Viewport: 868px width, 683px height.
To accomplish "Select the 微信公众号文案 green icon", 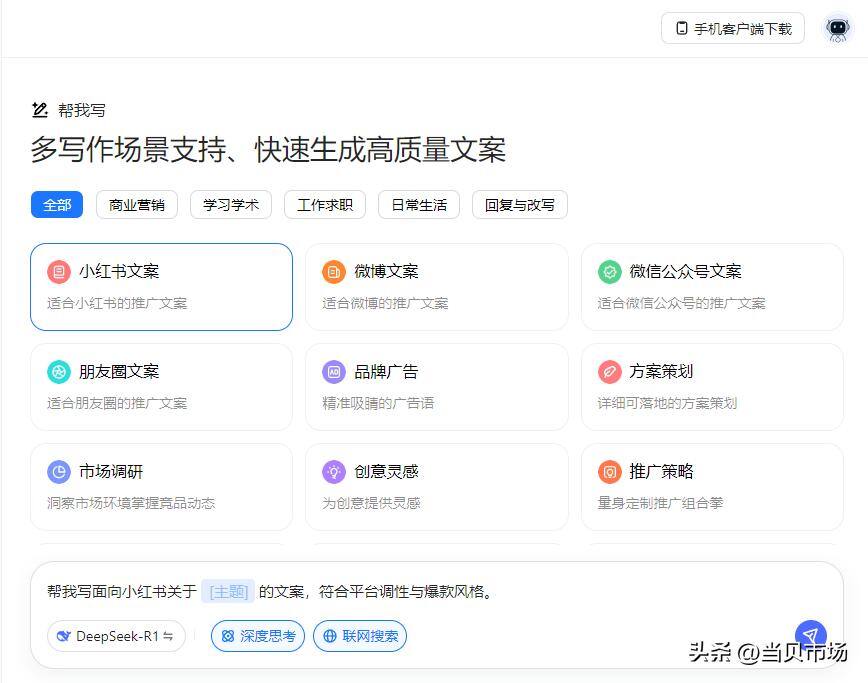I will (x=609, y=271).
